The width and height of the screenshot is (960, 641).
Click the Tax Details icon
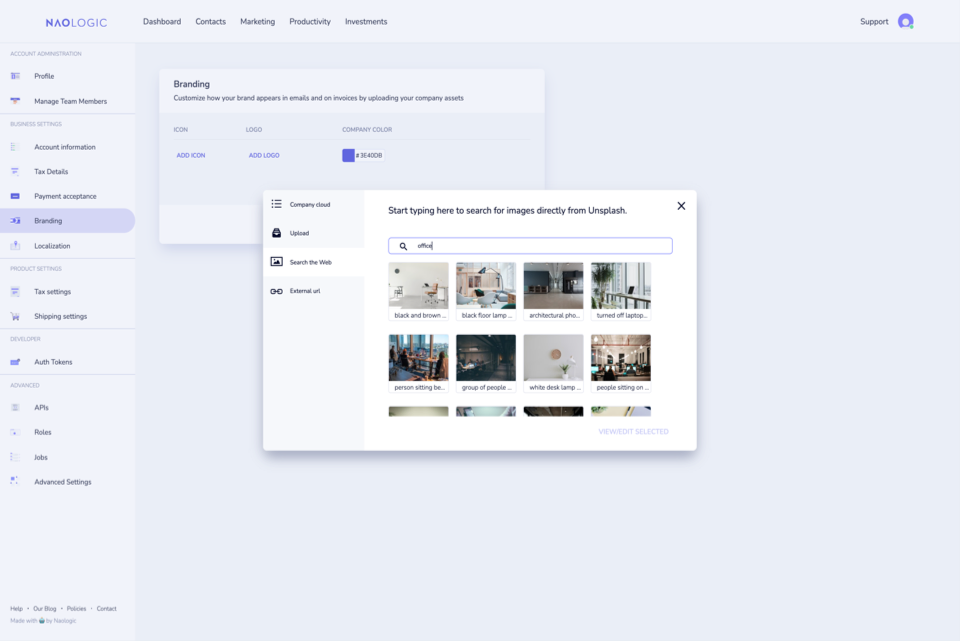coord(15,171)
